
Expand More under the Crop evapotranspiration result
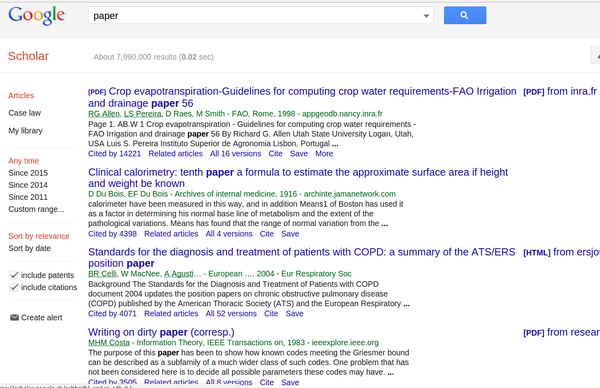324,153
